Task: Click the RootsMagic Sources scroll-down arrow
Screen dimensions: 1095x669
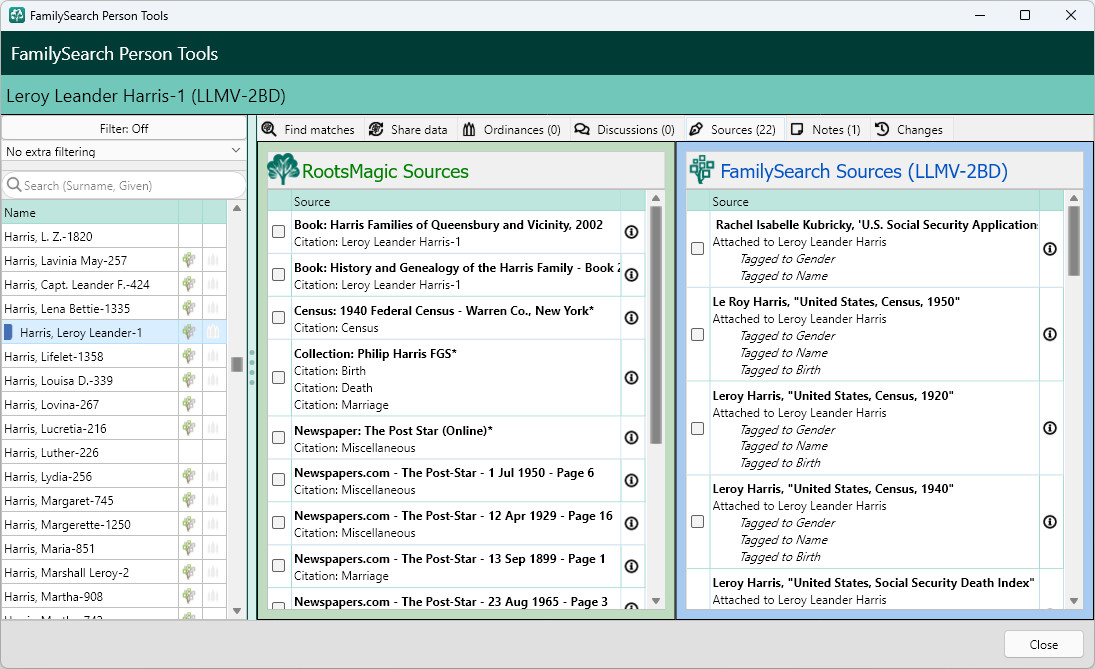Action: pos(656,601)
